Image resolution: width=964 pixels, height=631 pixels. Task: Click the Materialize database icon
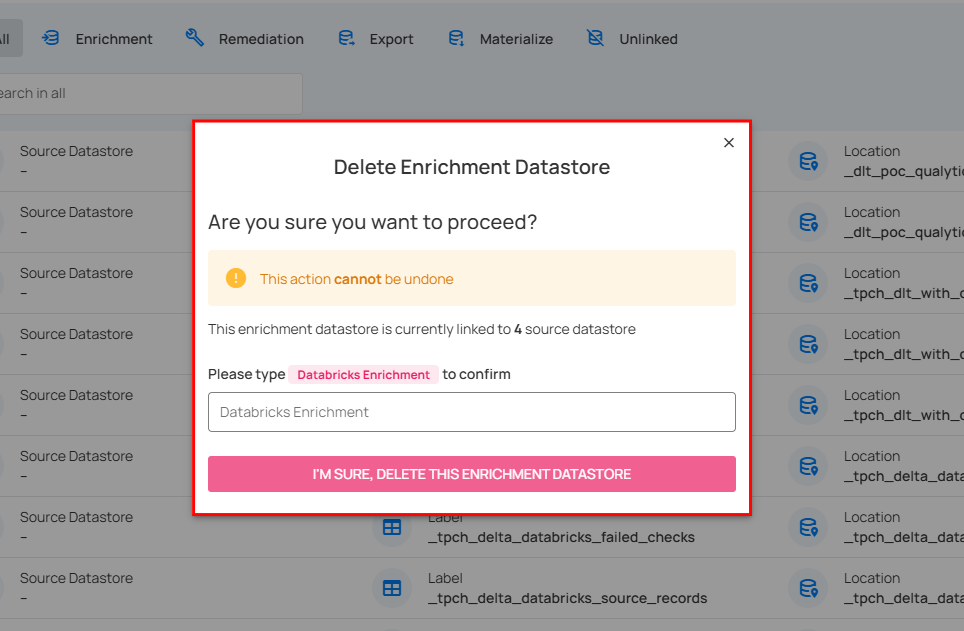456,38
